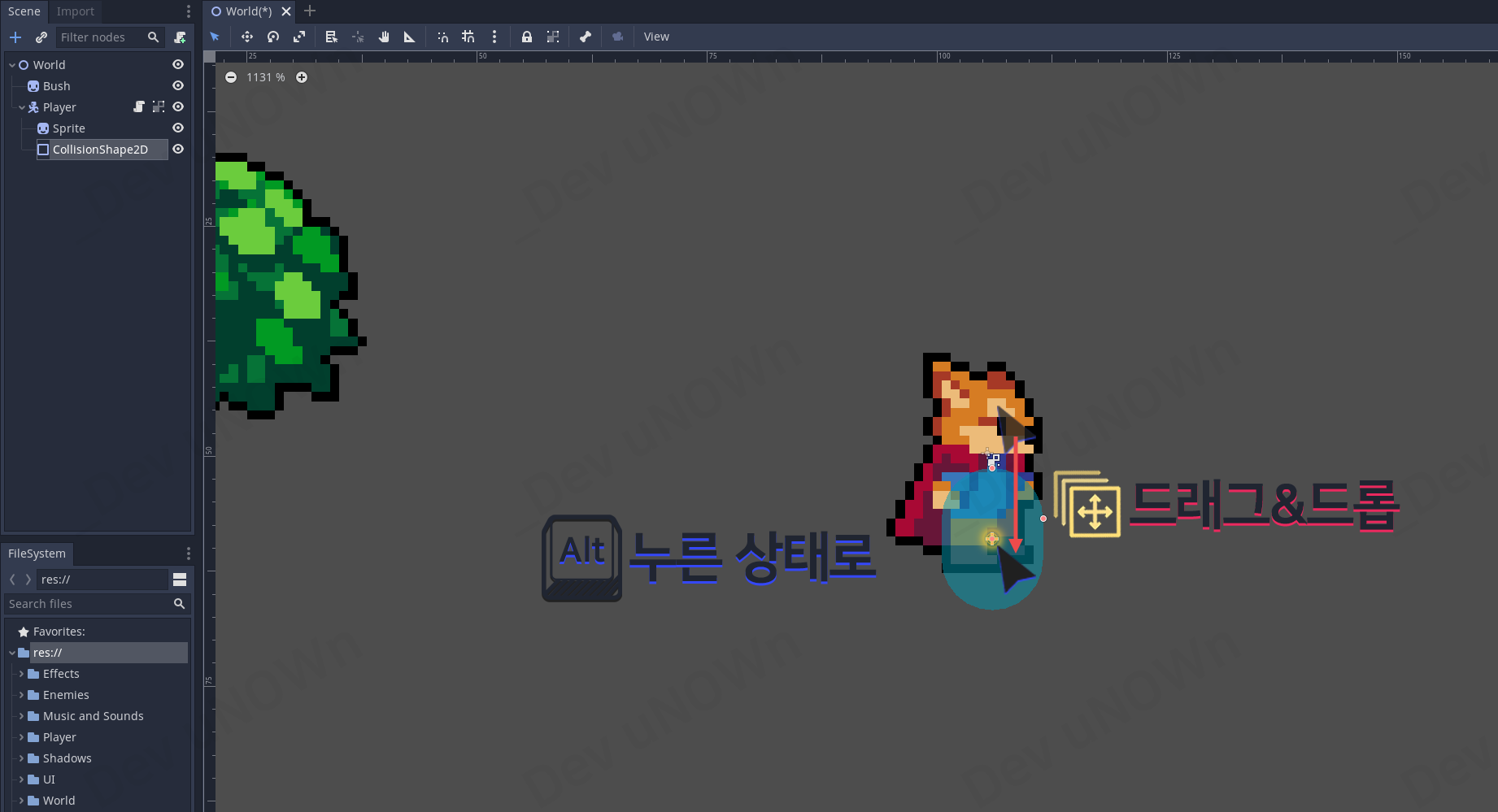This screenshot has height=812, width=1498.
Task: Expand the Shadows folder
Action: click(22, 758)
